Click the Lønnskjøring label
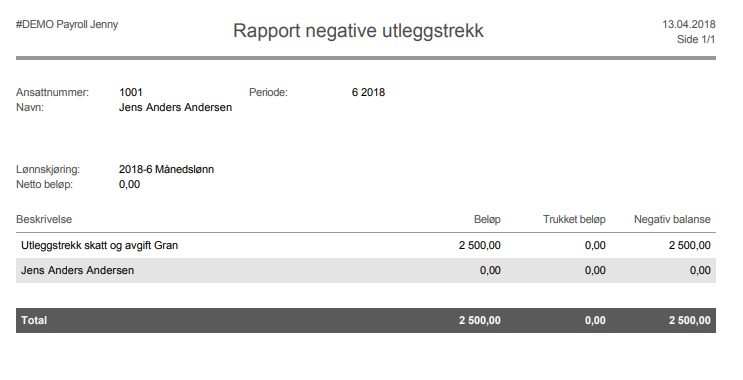Image resolution: width=743 pixels, height=380 pixels. pos(48,170)
